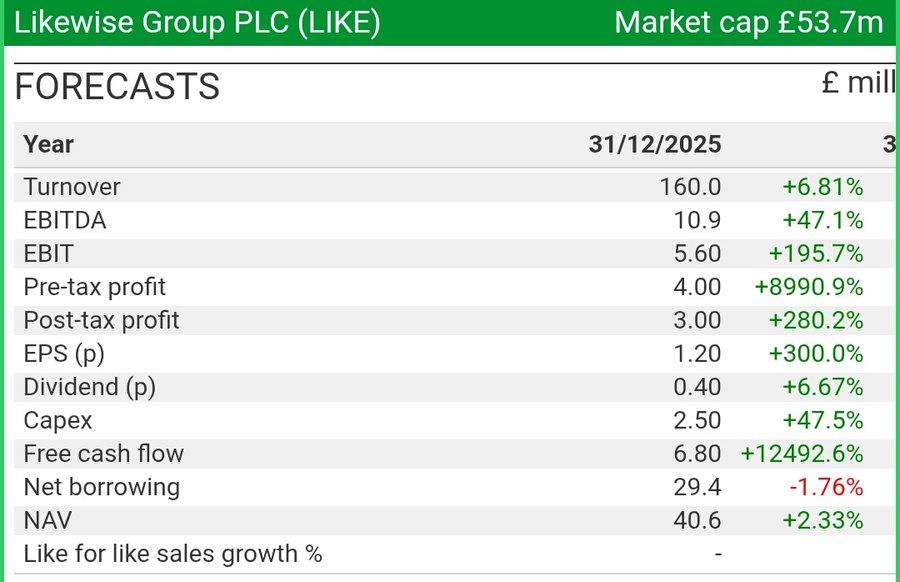
Task: Click the Likewise Group PLC (LIKE) title
Action: pyautogui.click(x=197, y=23)
